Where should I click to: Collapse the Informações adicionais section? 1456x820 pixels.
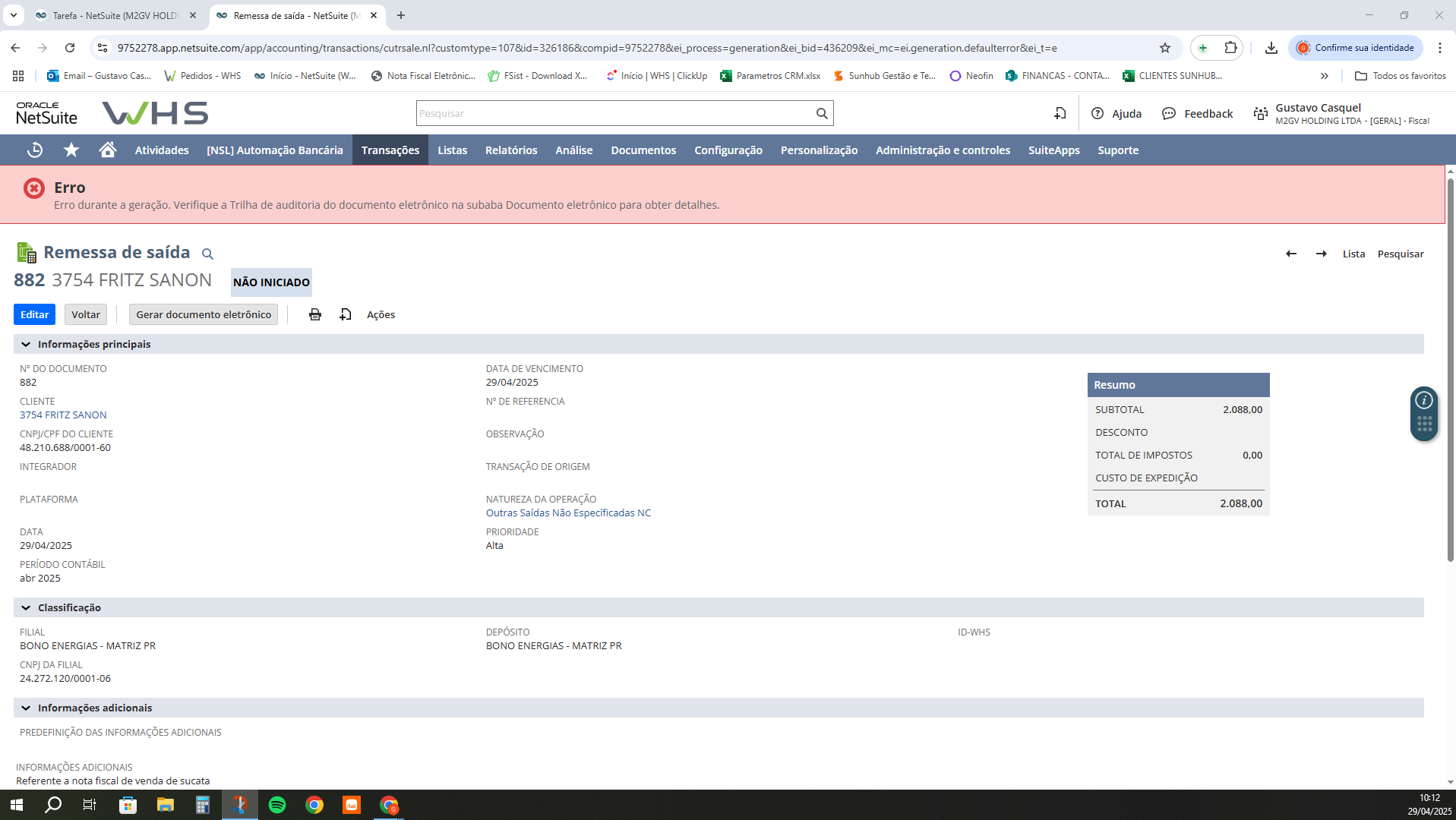(26, 708)
